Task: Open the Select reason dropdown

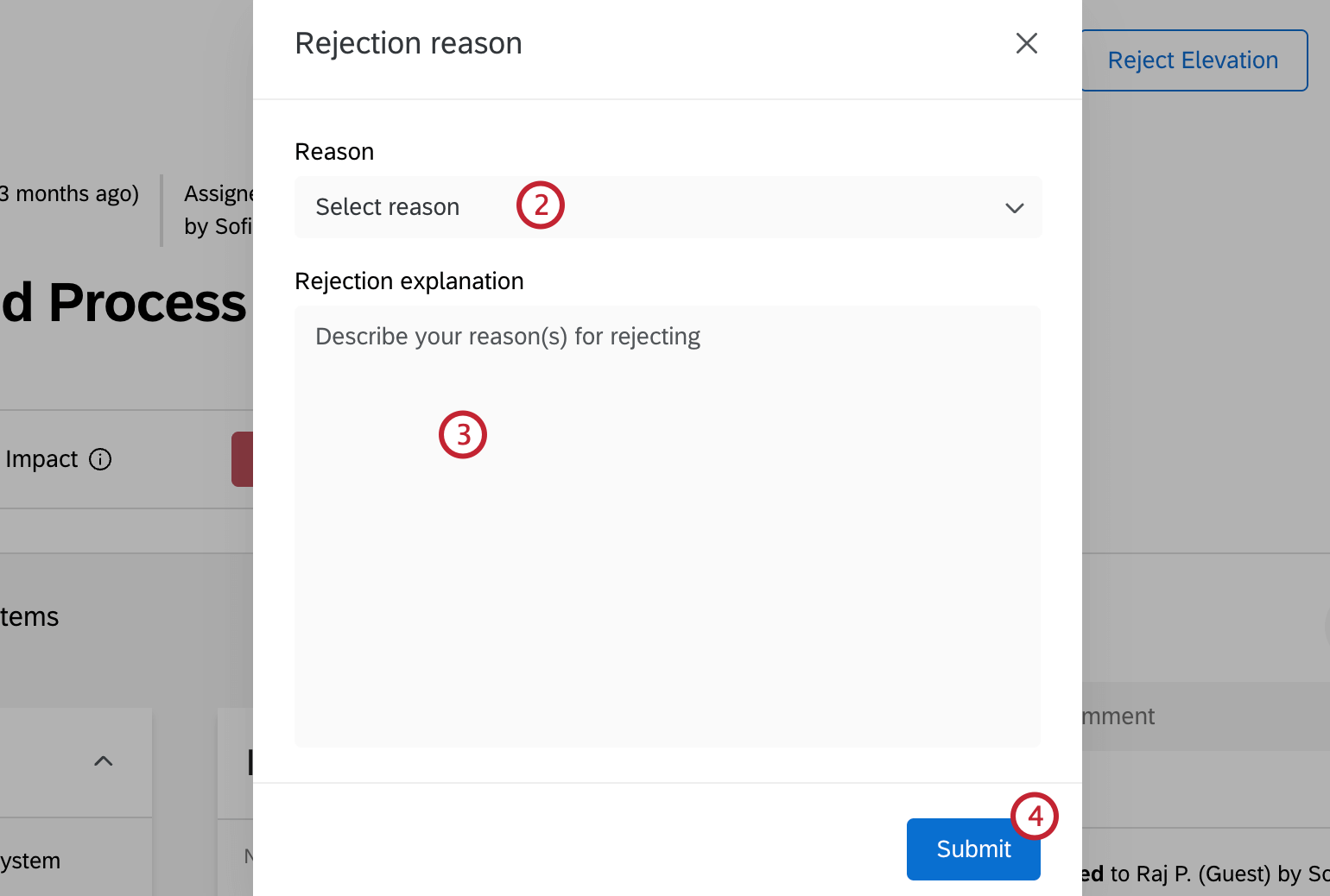Action: tap(668, 207)
